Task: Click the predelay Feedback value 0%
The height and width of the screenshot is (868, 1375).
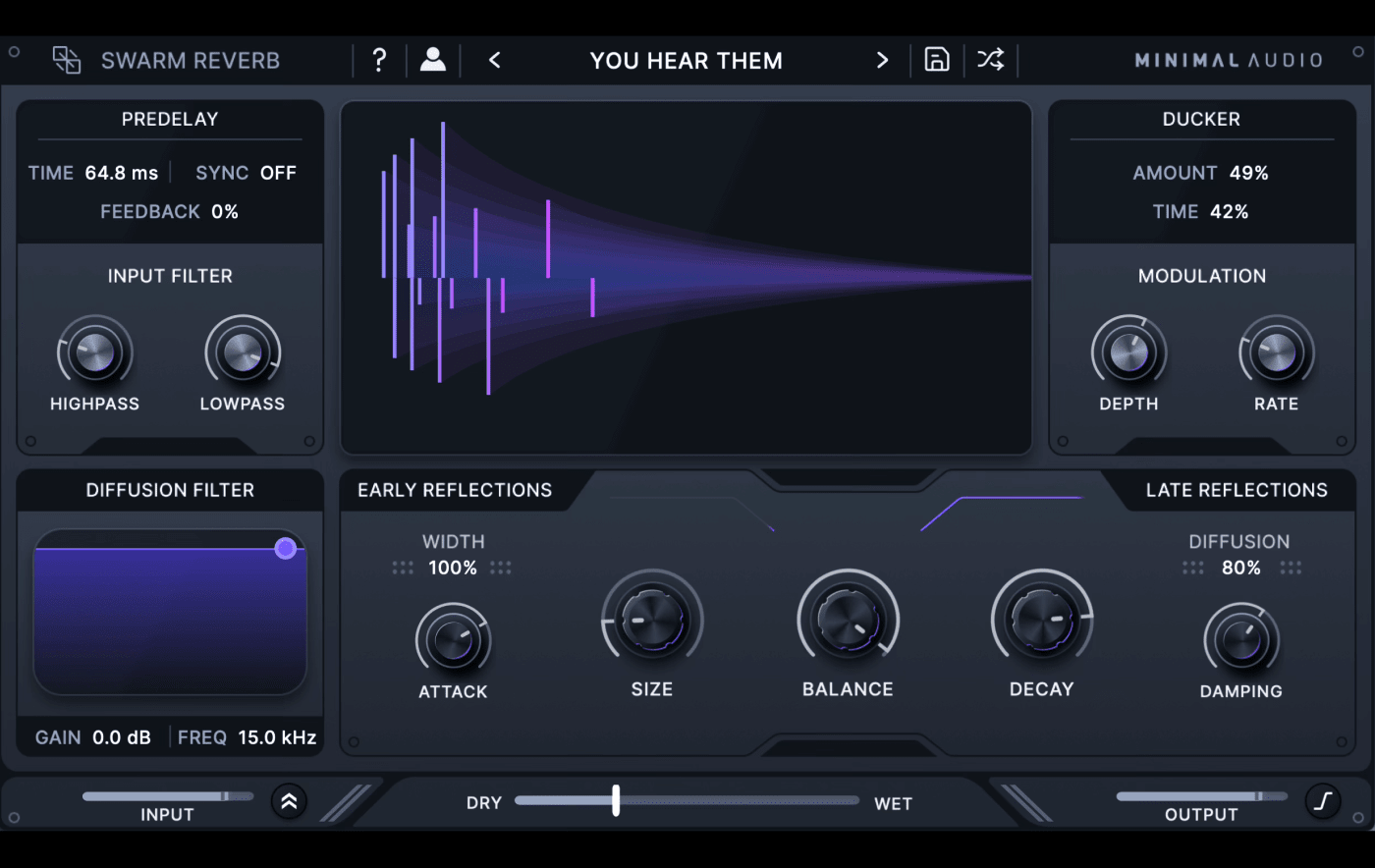Action: 225,211
